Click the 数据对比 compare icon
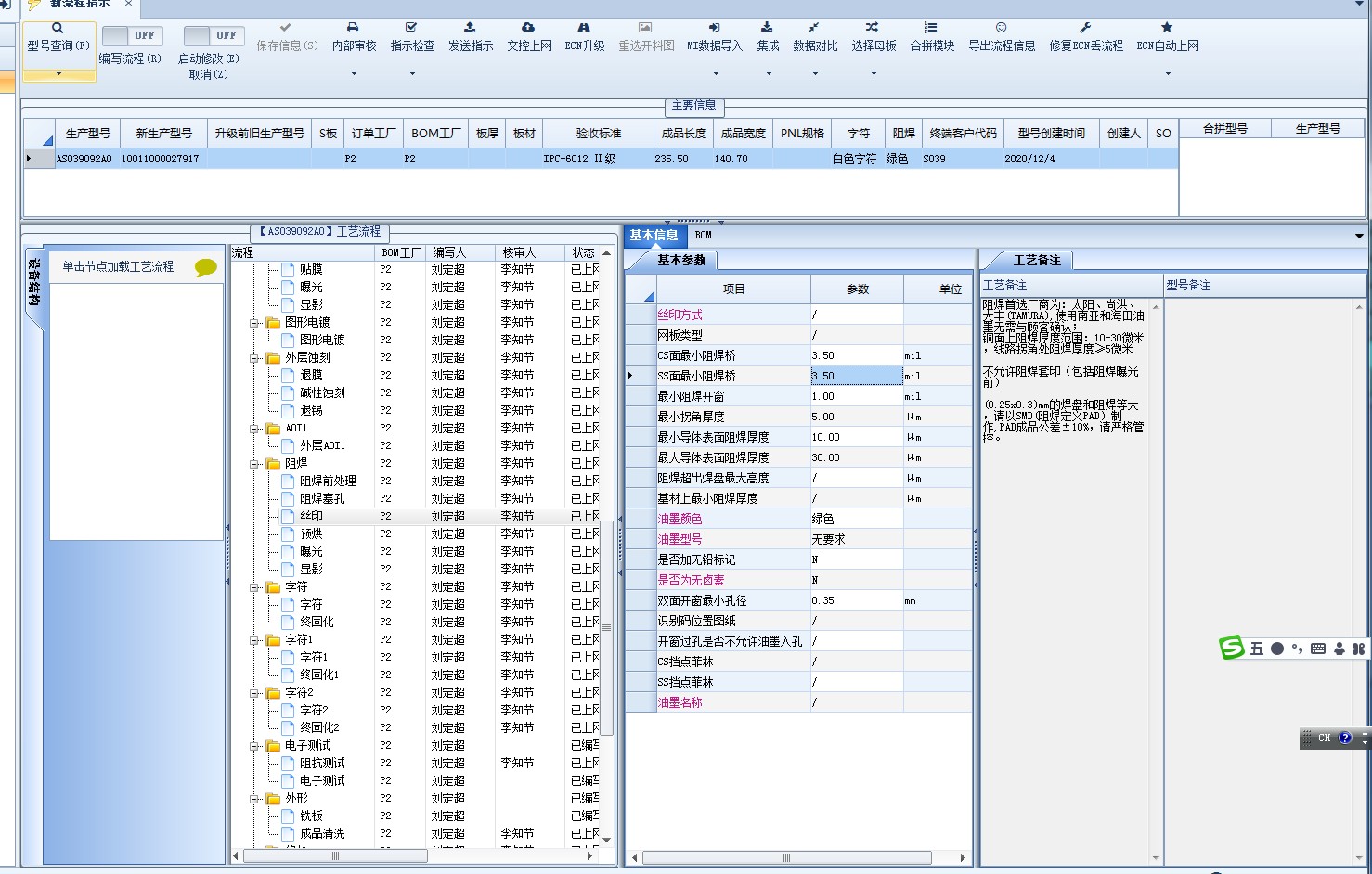The image size is (1372, 874). 814,28
